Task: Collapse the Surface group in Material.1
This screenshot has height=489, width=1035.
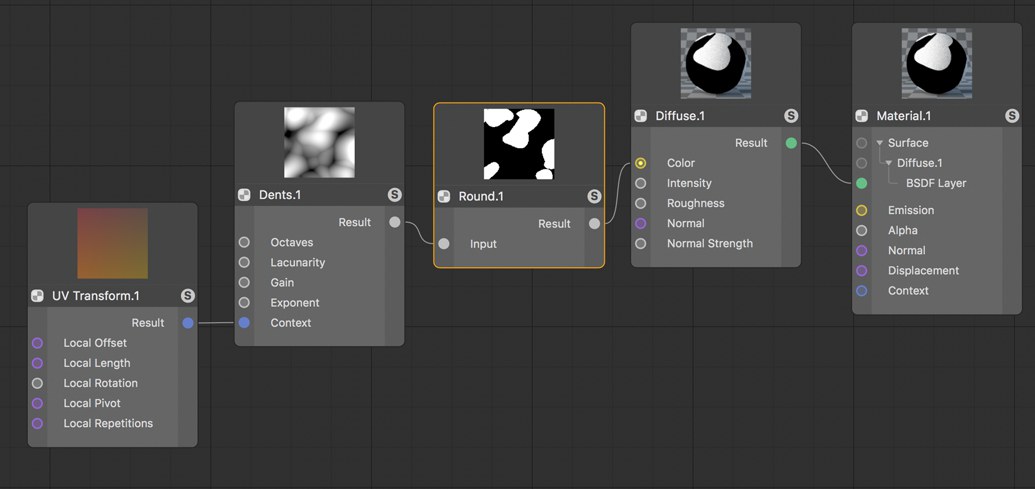Action: [880, 143]
